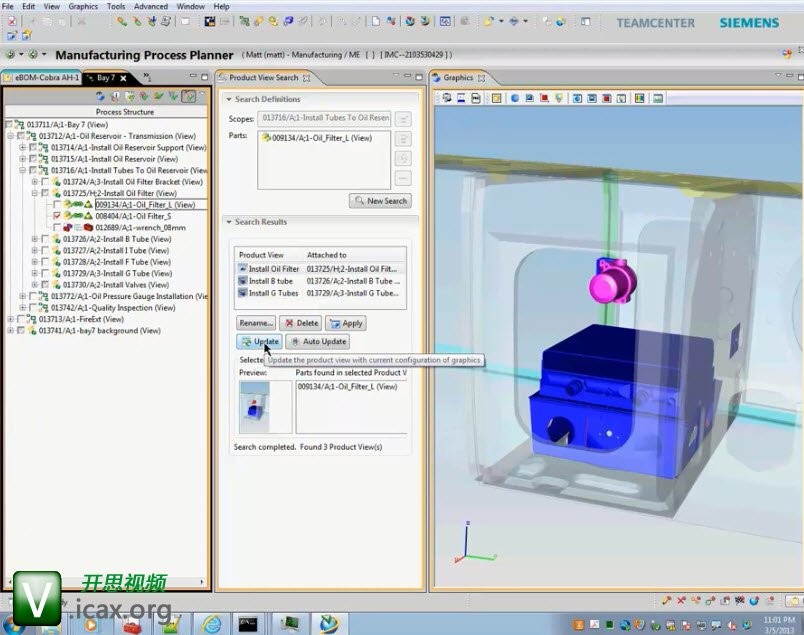Screen dimensions: 804x635
Task: Click the yellow square icon in Graphics toolbar
Action: 496,98
